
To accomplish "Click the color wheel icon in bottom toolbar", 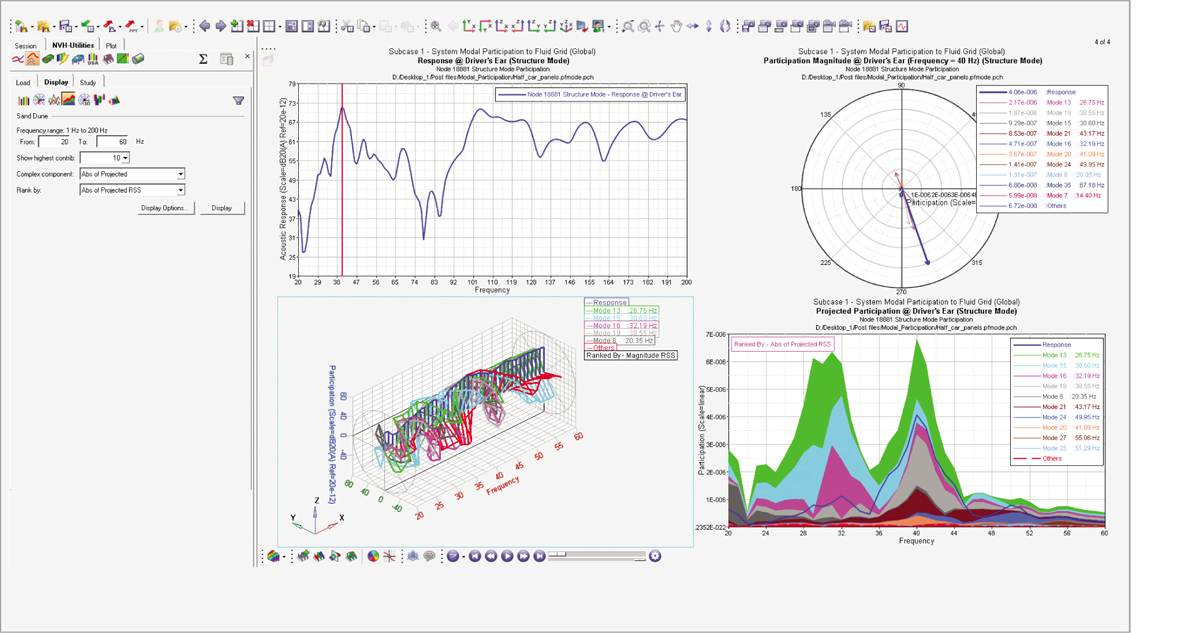I will point(373,556).
